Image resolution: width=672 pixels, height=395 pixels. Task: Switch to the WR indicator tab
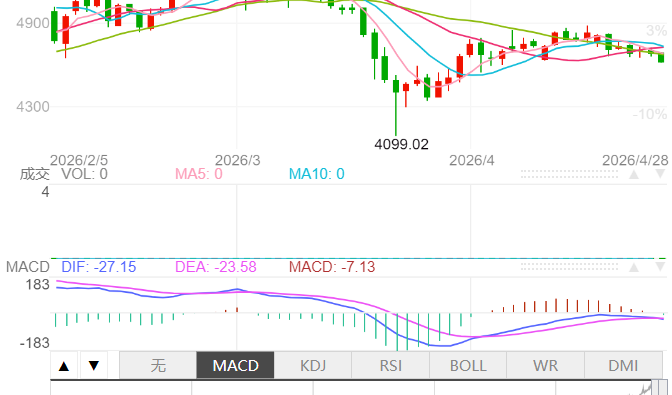pyautogui.click(x=546, y=365)
